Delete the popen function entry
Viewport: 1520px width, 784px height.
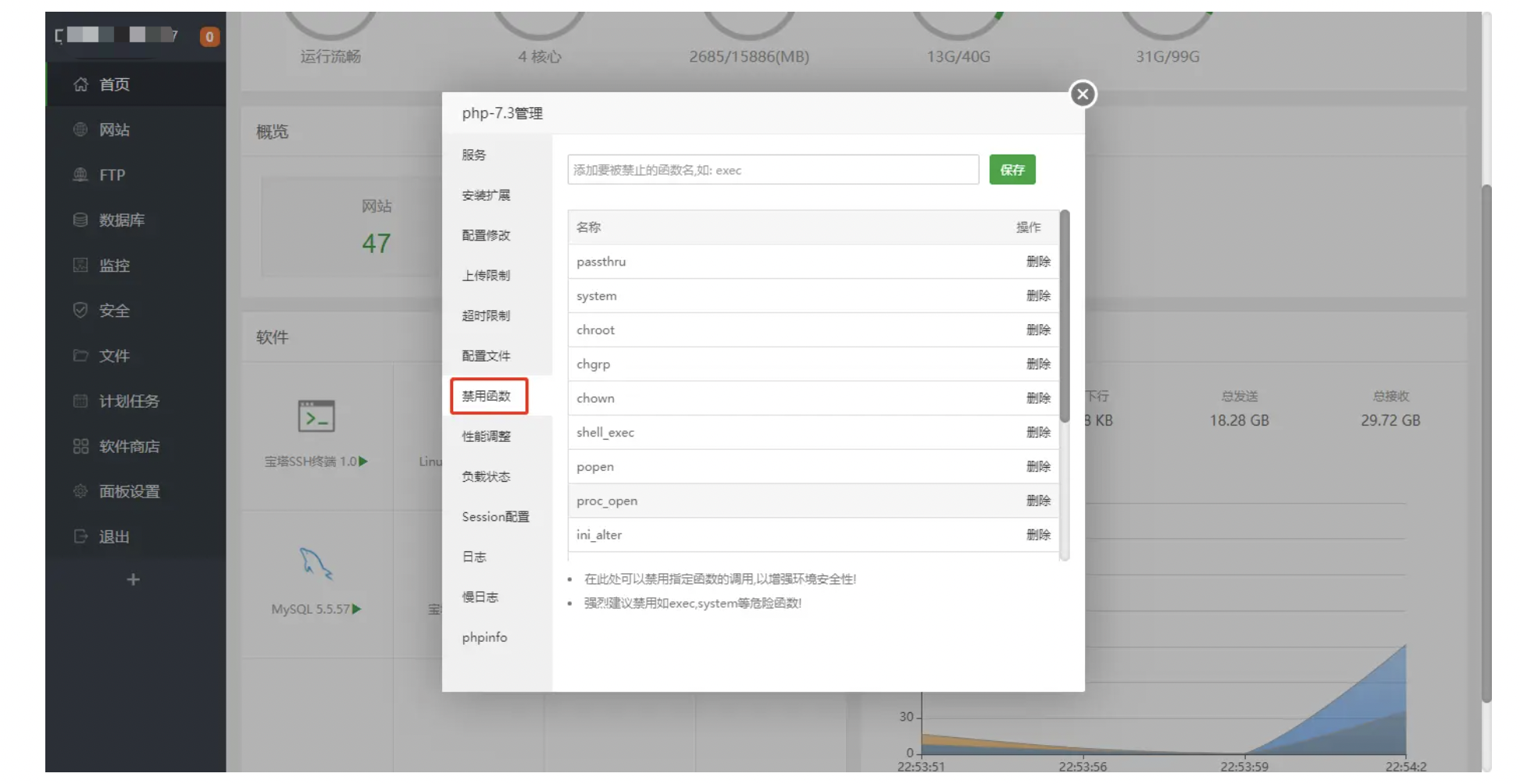[1038, 466]
